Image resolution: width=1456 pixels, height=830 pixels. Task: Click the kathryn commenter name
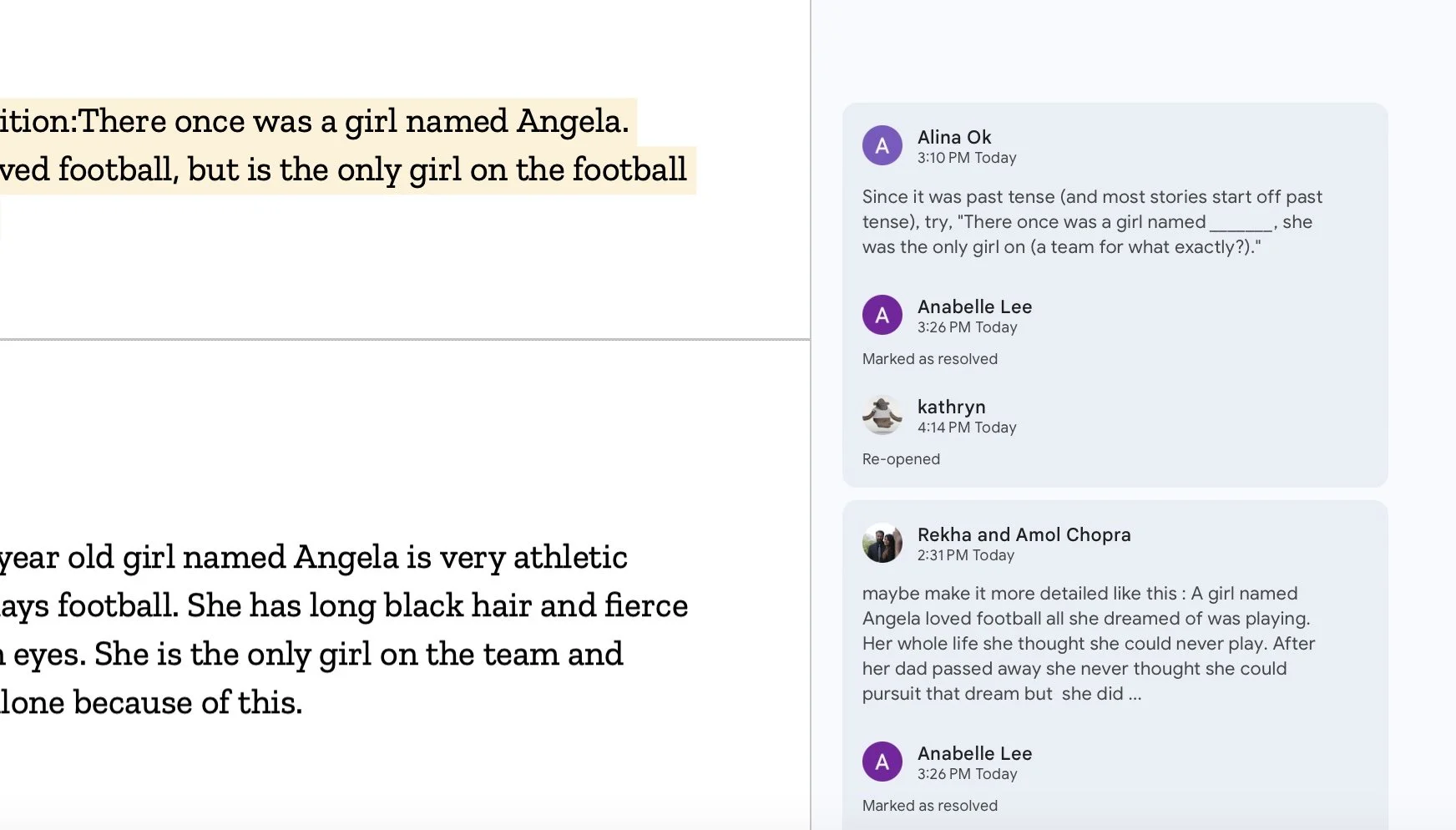(x=952, y=407)
